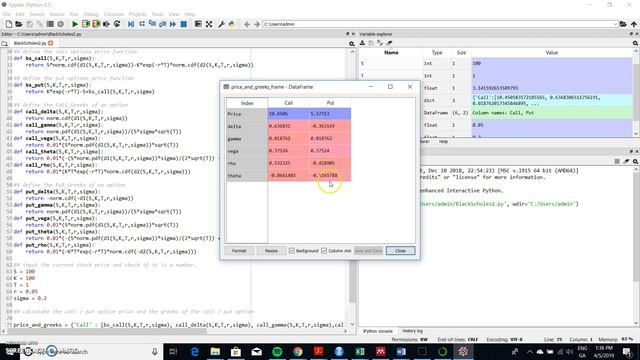The image size is (640, 360).
Task: Click the Call column header
Action: 289,103
